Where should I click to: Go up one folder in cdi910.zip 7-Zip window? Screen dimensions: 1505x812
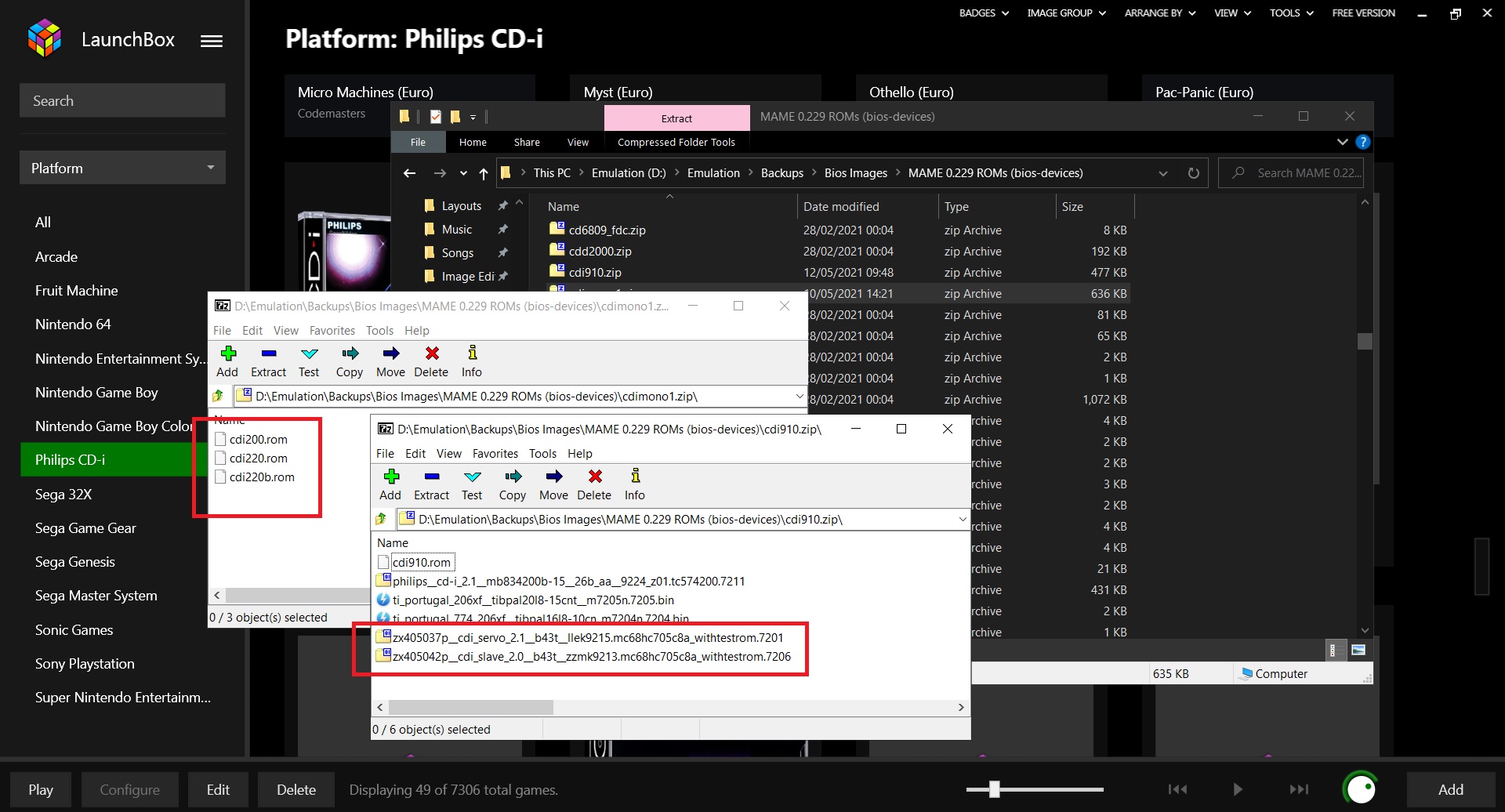[x=381, y=519]
